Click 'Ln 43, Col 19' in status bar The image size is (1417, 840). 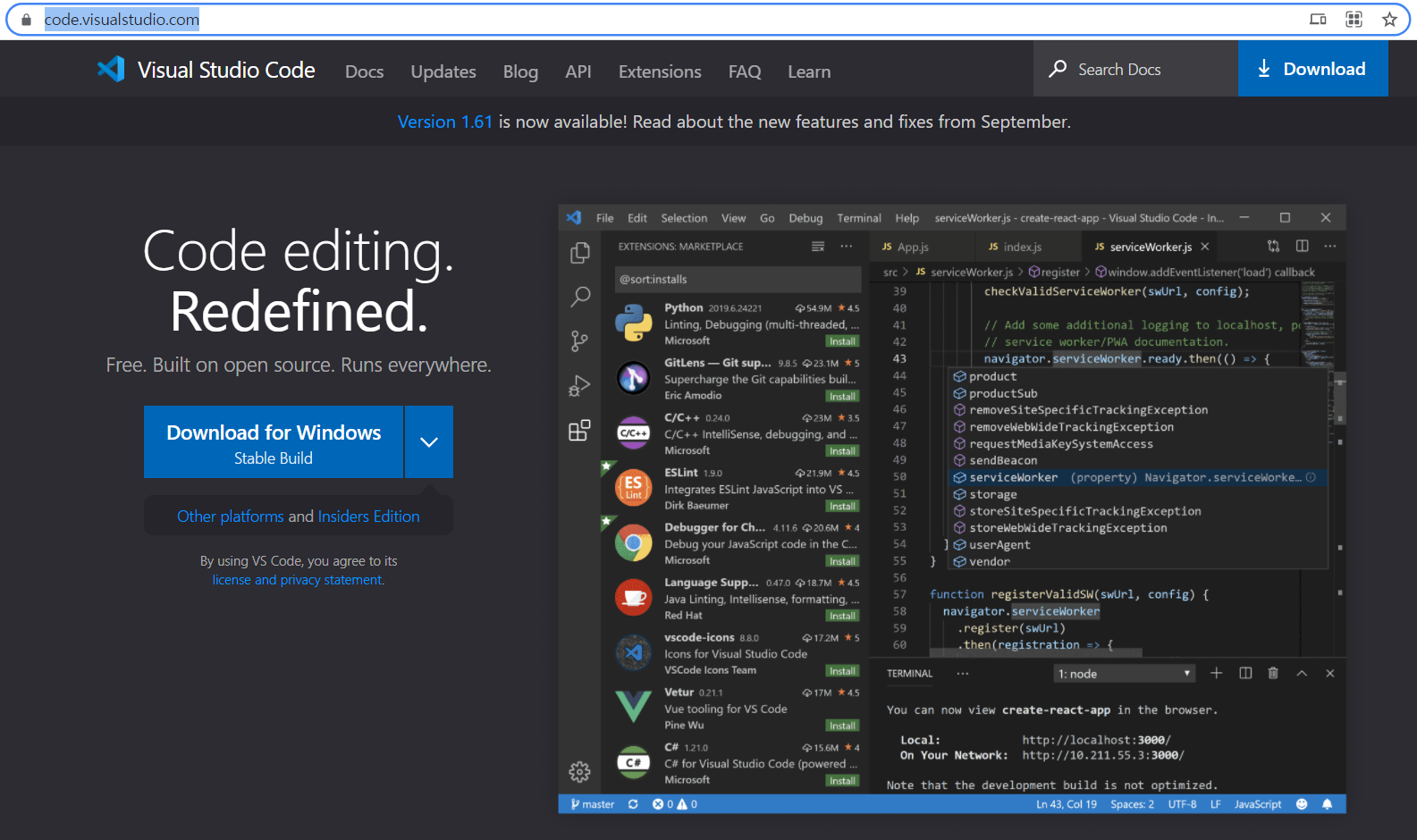(1067, 804)
